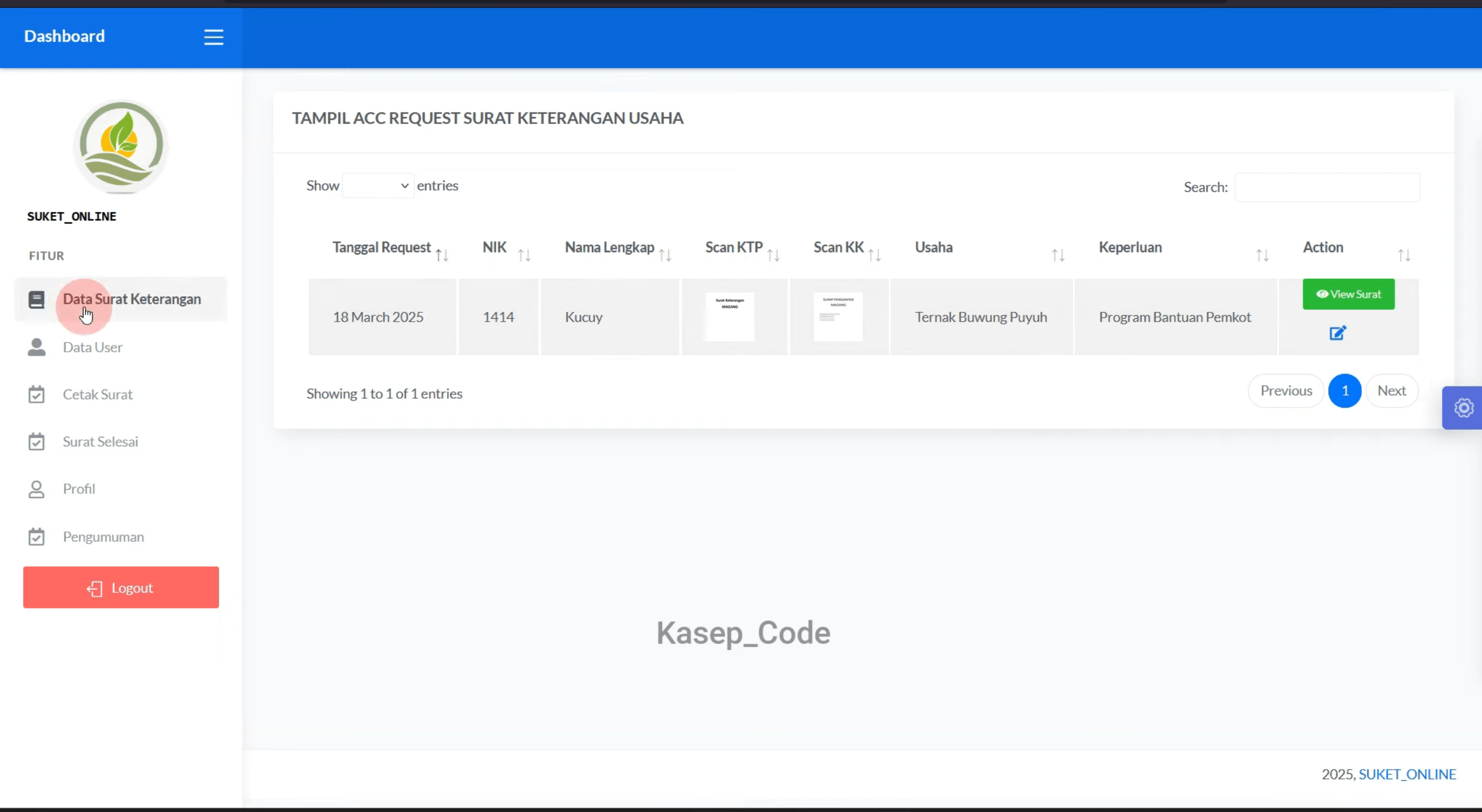Click the 'Program Bantuan Pemkot' cell
This screenshot has width=1482, height=812.
[1175, 317]
